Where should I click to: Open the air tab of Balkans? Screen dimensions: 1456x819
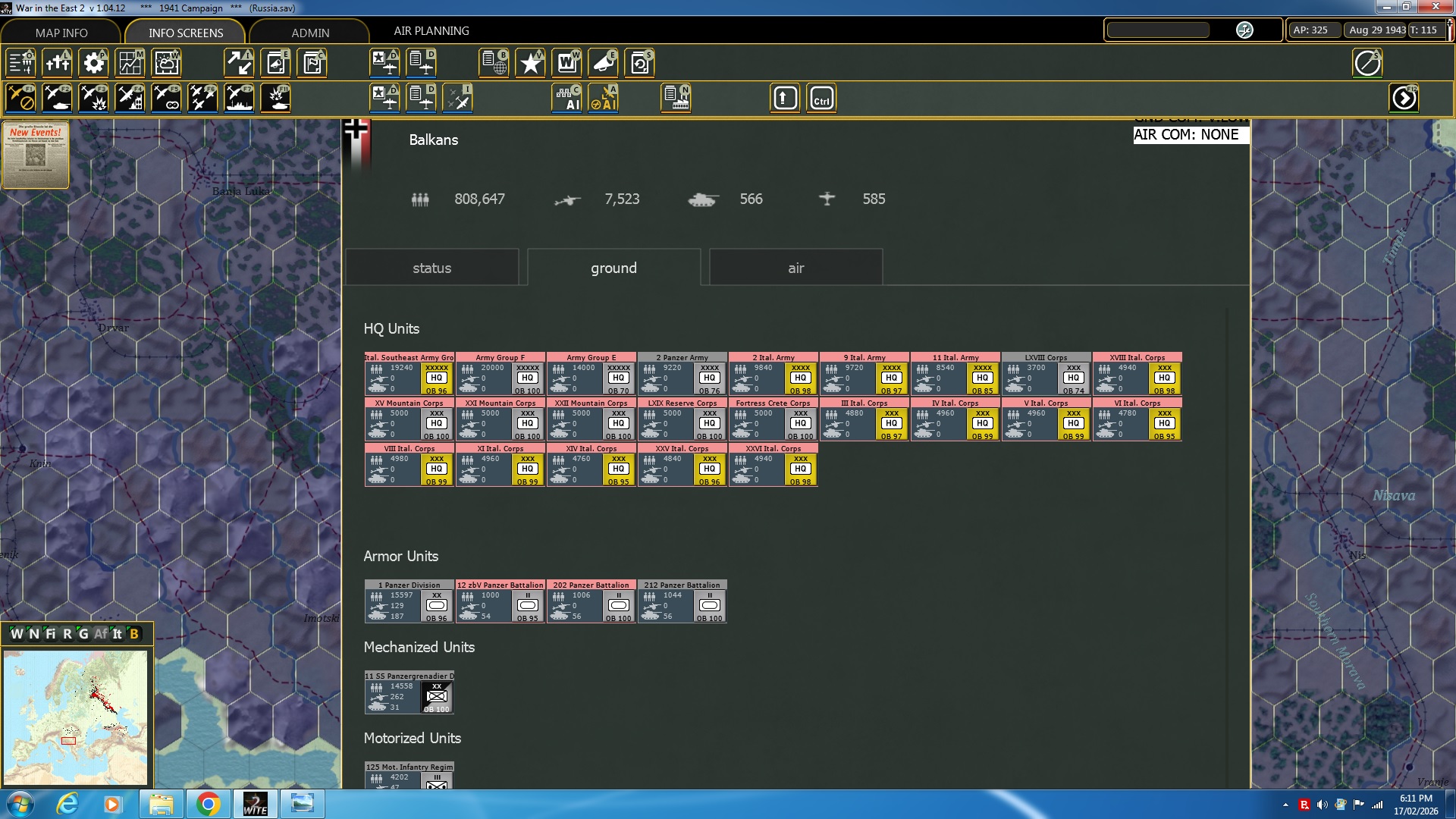pyautogui.click(x=795, y=268)
